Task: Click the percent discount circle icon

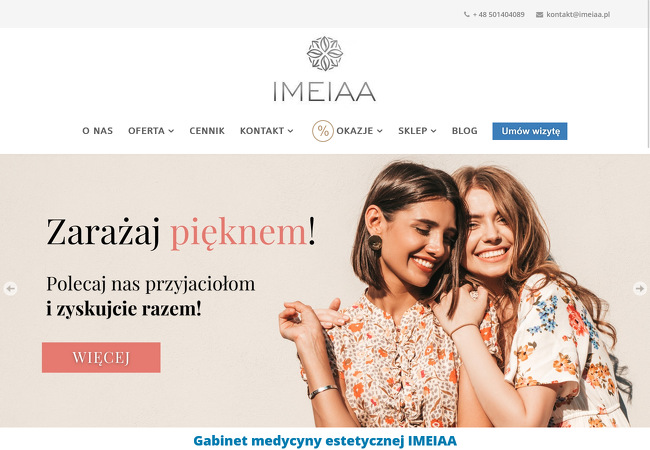Action: [x=323, y=131]
